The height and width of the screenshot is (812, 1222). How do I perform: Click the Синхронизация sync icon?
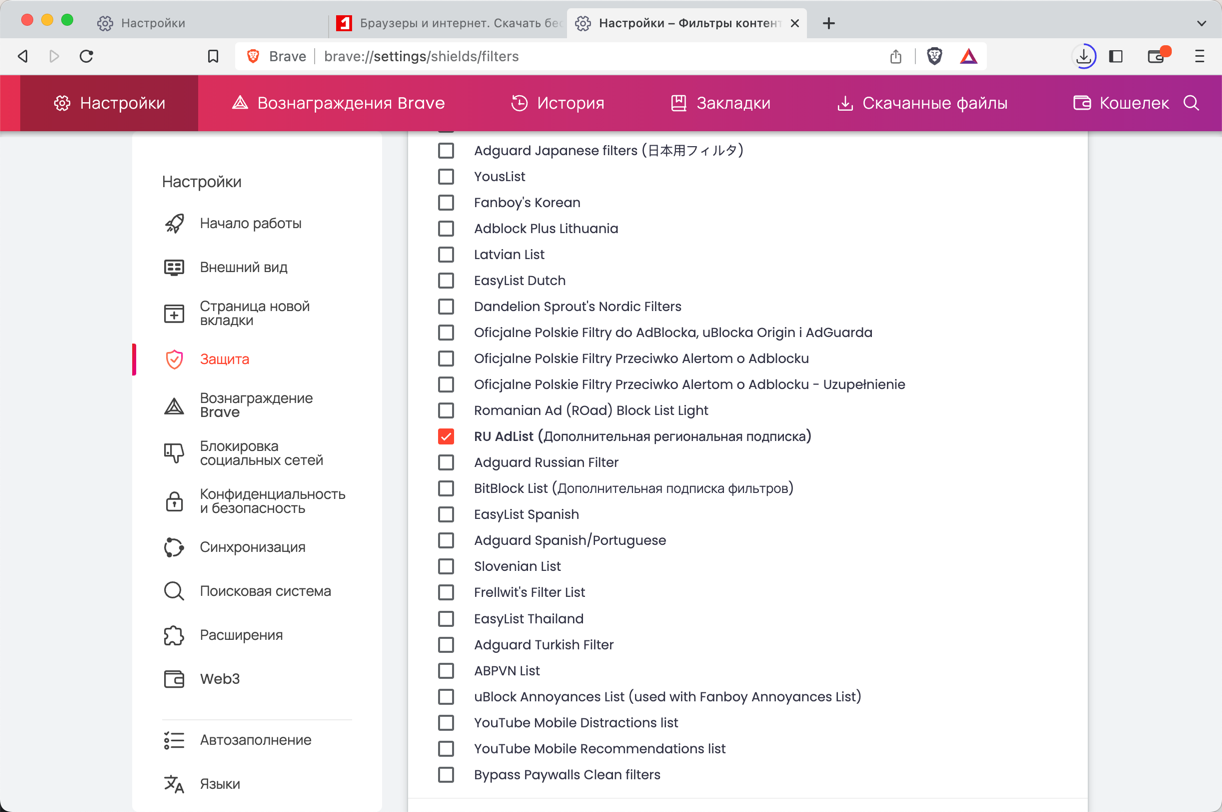click(x=174, y=547)
